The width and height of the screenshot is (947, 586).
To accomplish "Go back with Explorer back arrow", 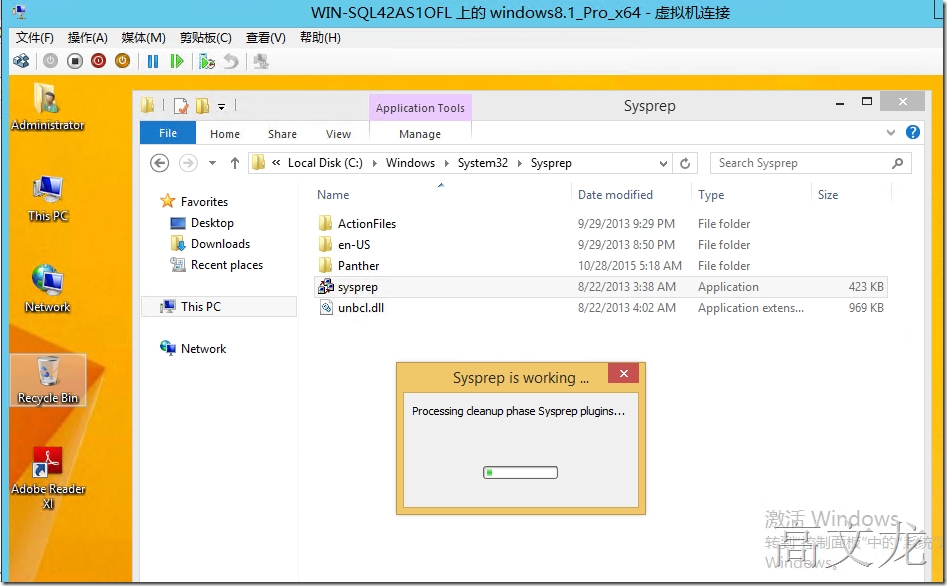I will coord(159,163).
